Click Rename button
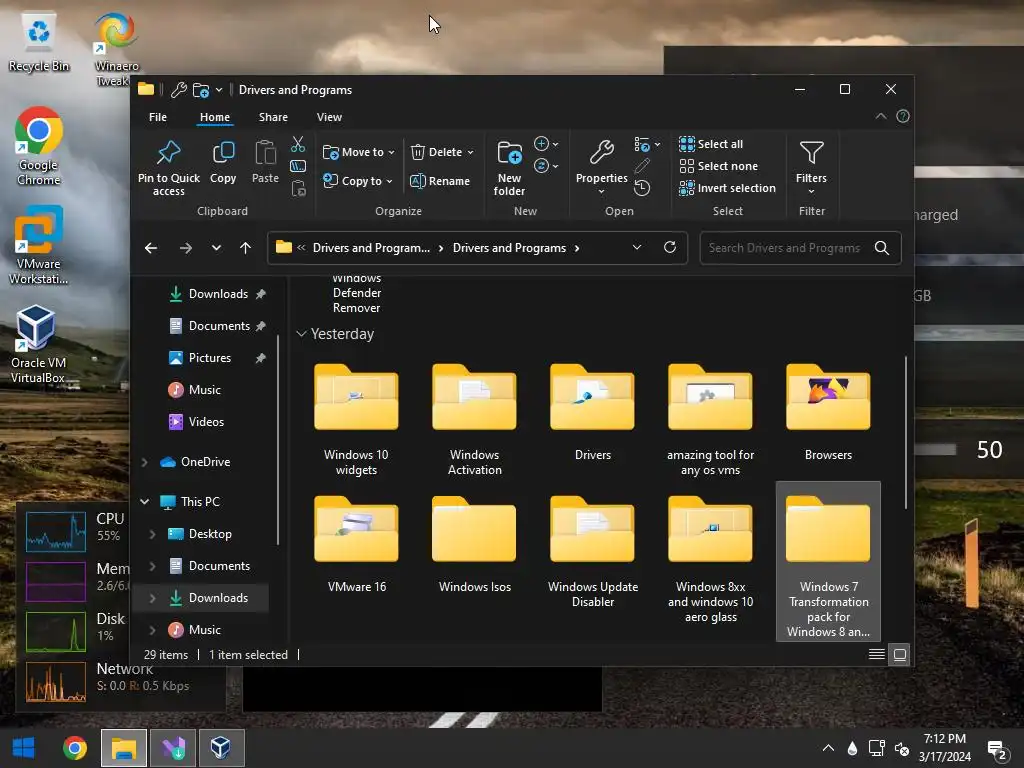The image size is (1024, 768). 440,181
